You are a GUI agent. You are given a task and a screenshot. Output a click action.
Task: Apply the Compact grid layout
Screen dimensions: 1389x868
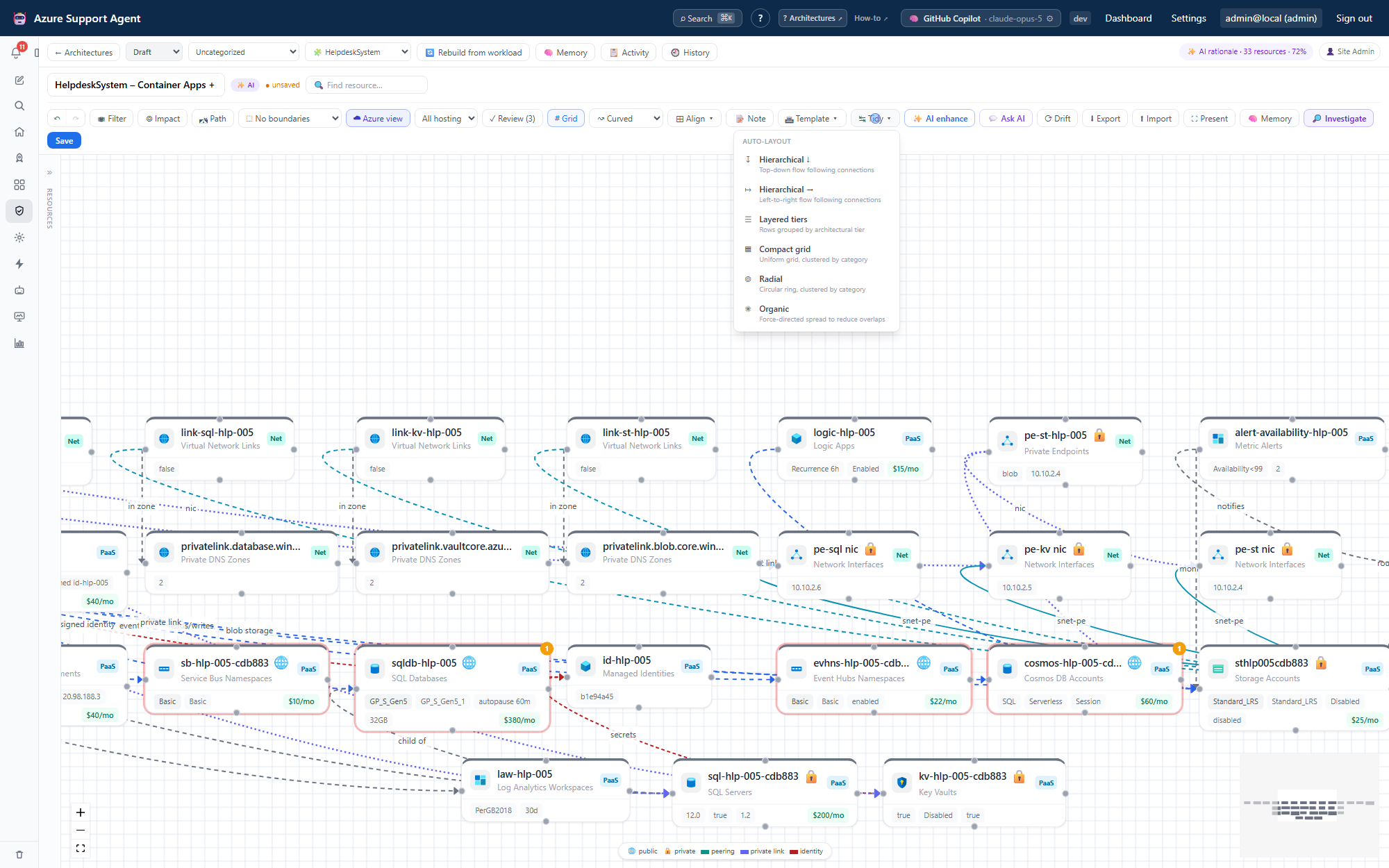817,253
